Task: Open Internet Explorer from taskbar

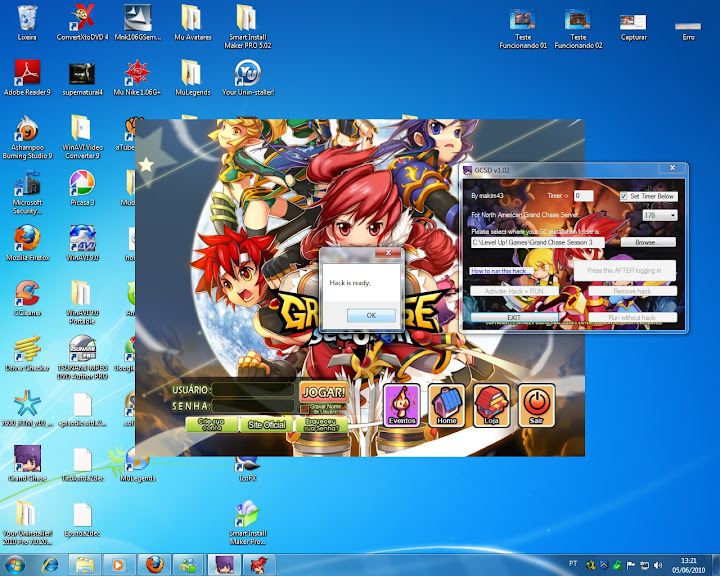Action: [51, 565]
